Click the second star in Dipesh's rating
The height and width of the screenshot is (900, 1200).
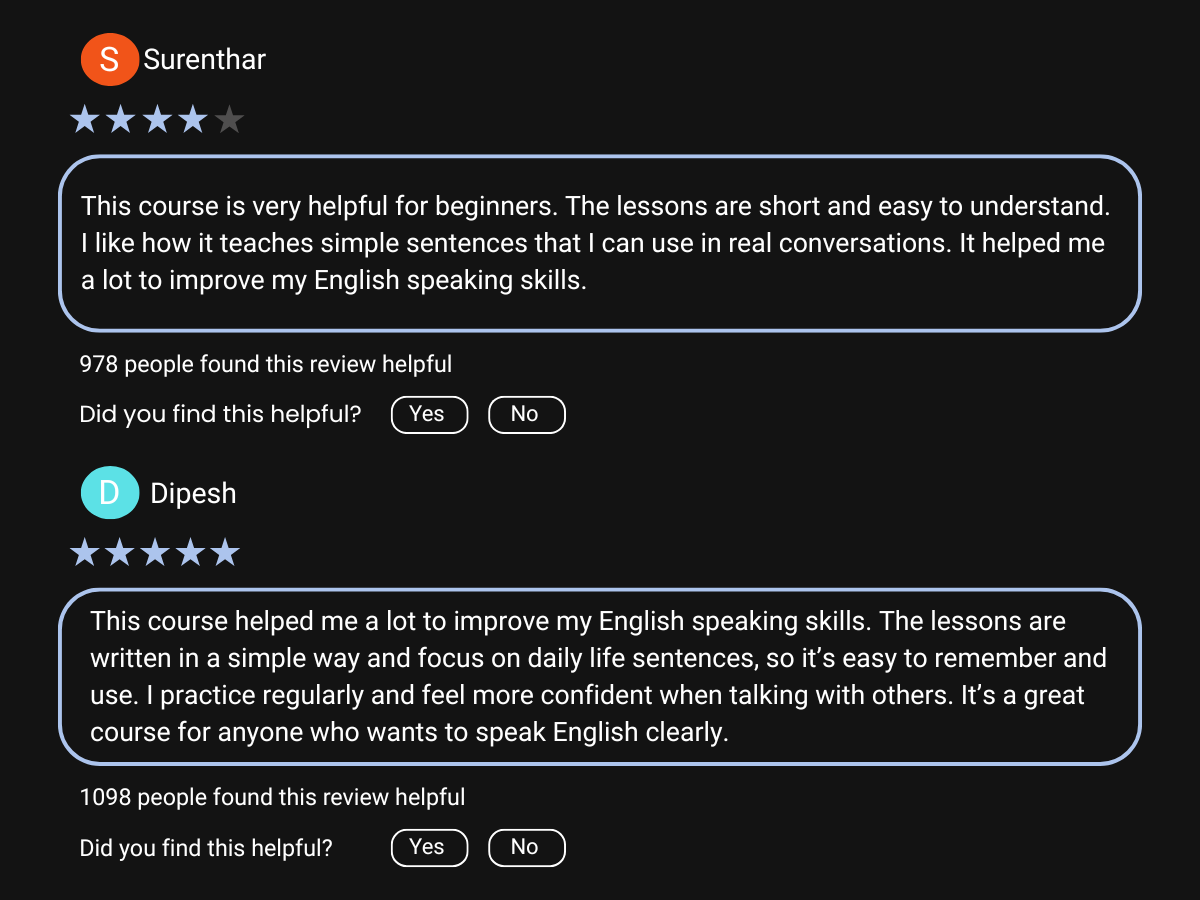(x=120, y=553)
